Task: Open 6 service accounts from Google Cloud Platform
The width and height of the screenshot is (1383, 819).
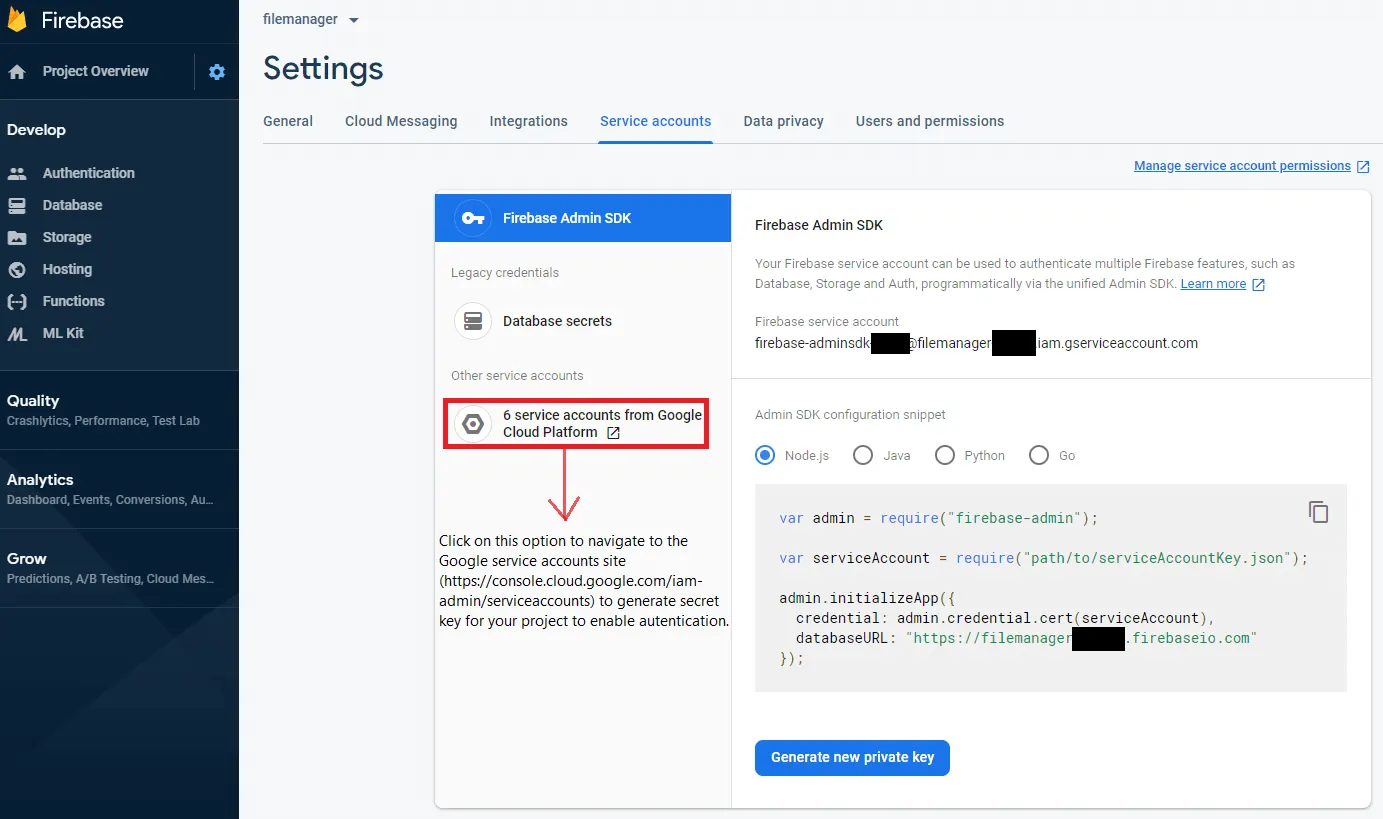Action: pos(576,424)
